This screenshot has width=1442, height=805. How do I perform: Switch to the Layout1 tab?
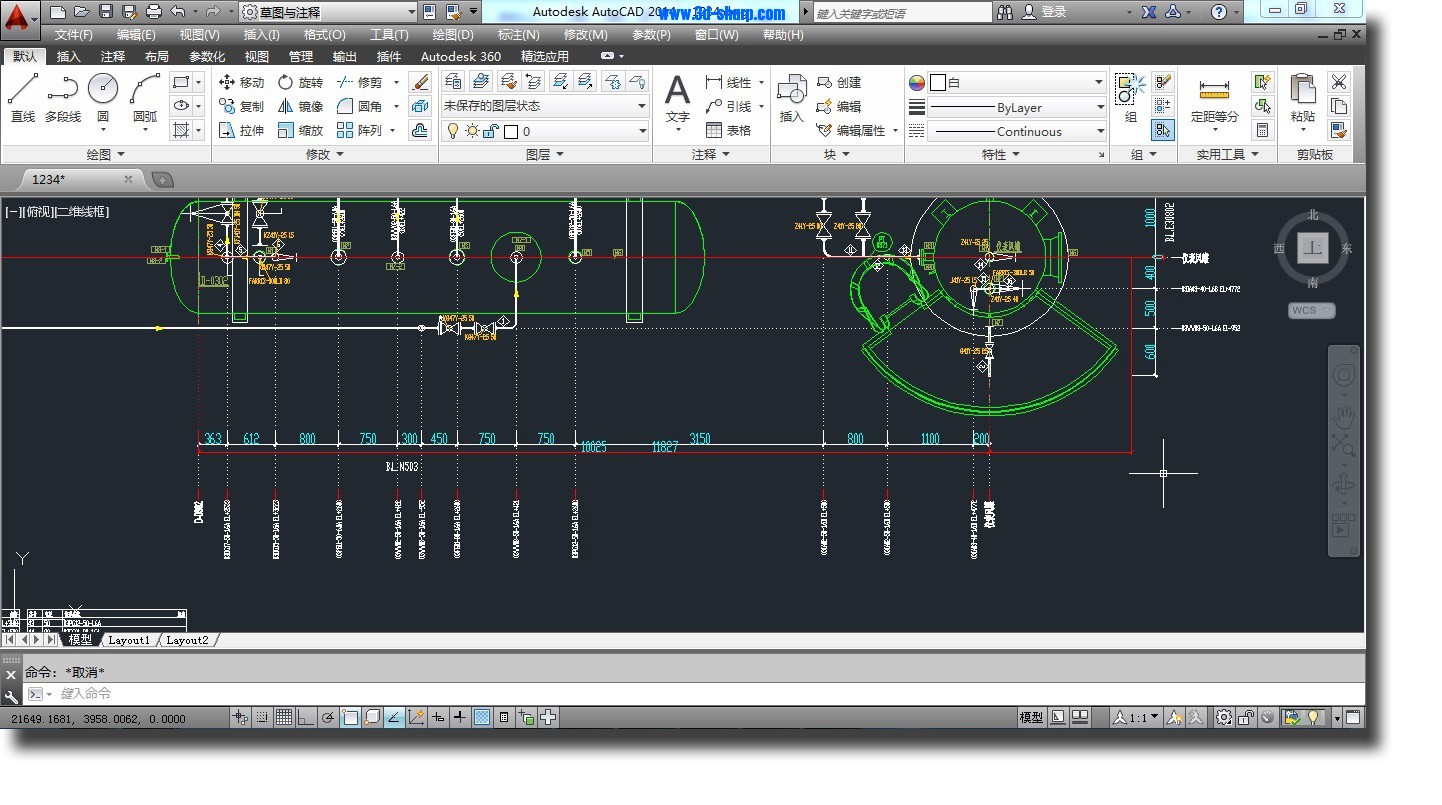pos(129,640)
